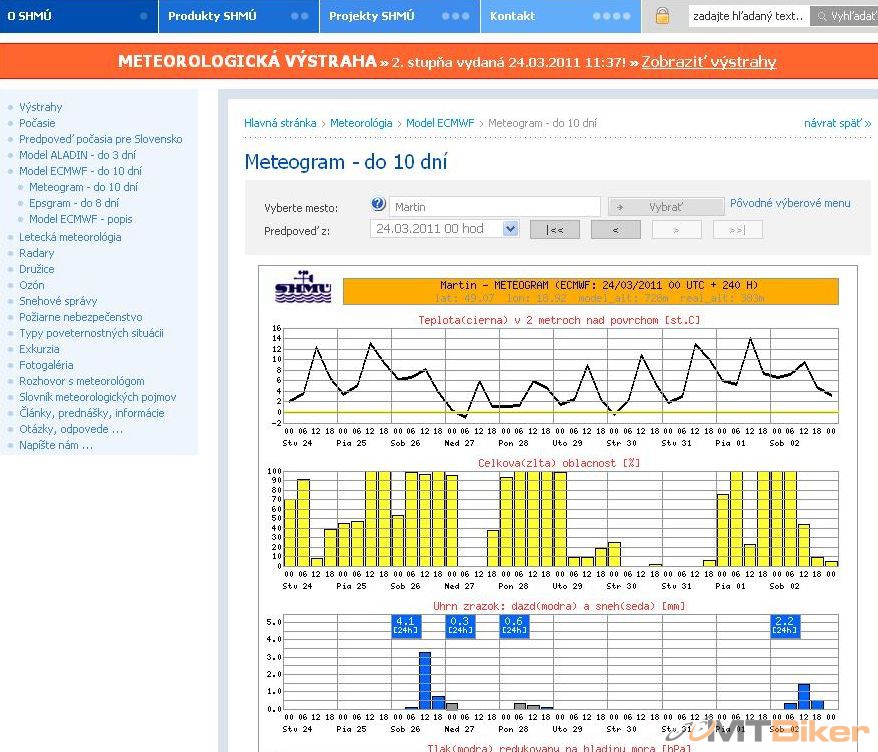878x752 pixels.
Task: Click the návrat späť link
Action: point(837,123)
